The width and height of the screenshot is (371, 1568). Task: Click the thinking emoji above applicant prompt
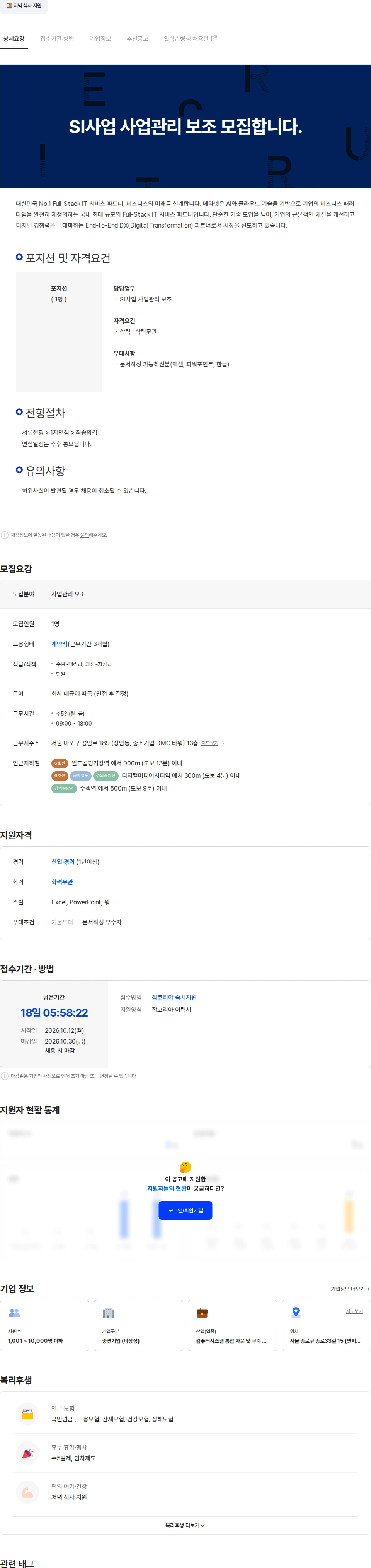click(x=185, y=1166)
